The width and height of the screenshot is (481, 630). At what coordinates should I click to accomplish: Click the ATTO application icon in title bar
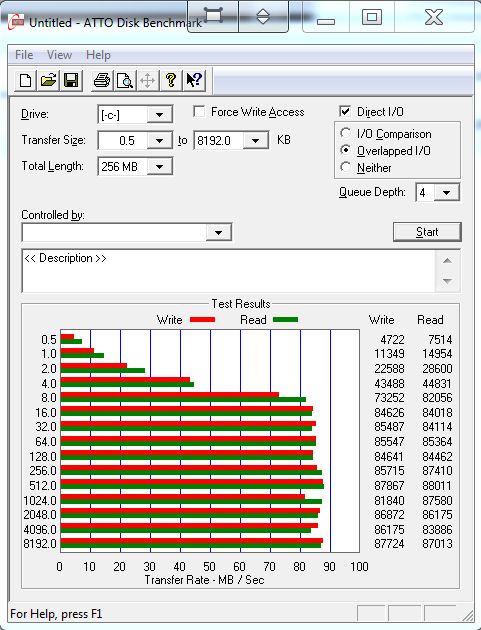pyautogui.click(x=16, y=22)
